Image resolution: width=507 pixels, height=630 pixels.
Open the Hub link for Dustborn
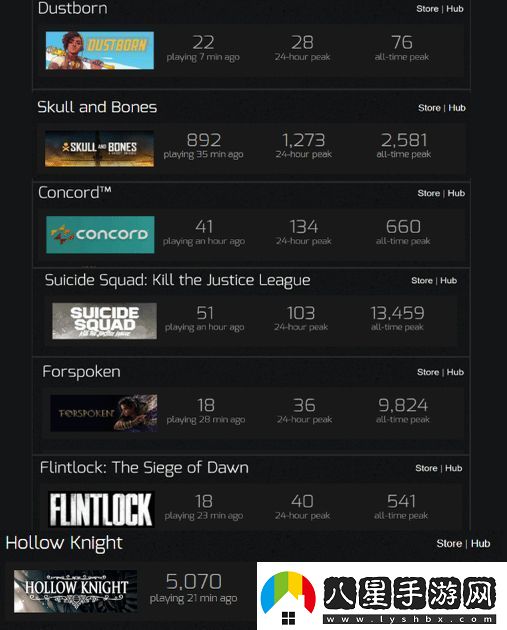tap(455, 9)
